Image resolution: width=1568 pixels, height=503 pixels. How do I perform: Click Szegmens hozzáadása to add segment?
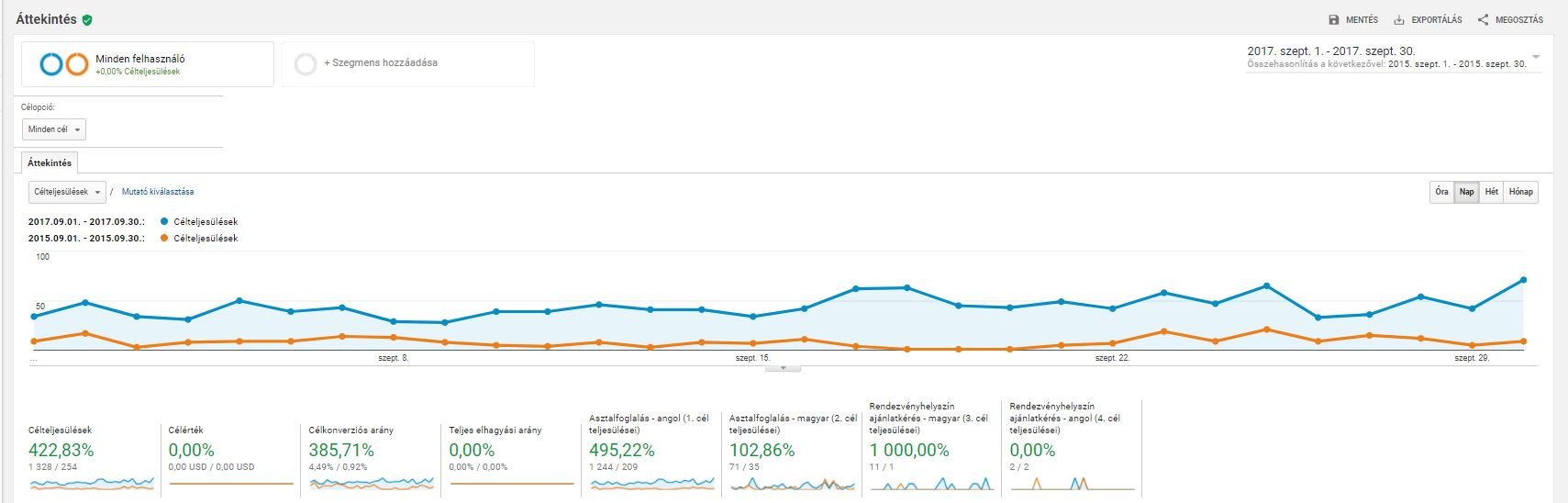point(380,63)
